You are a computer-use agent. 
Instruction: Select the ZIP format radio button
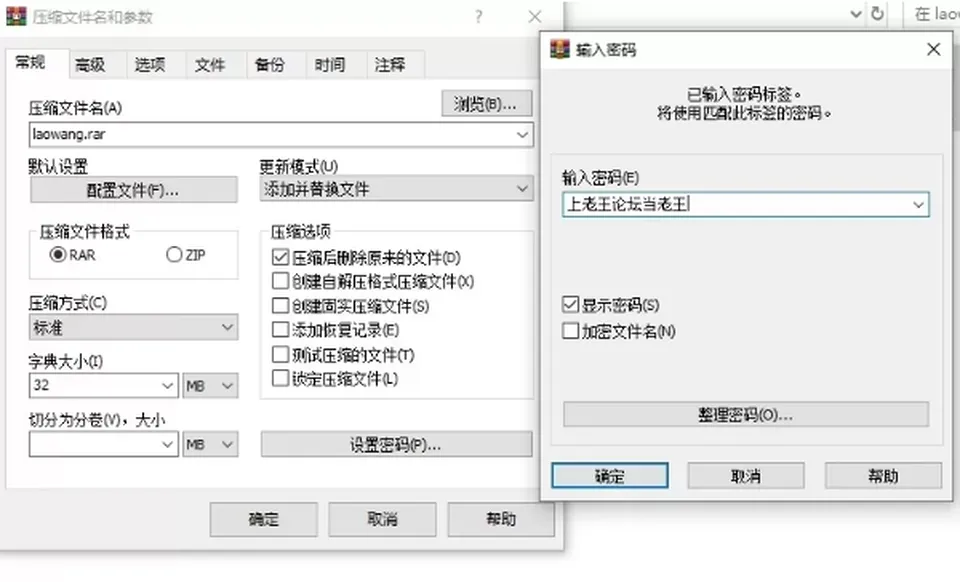(x=174, y=254)
